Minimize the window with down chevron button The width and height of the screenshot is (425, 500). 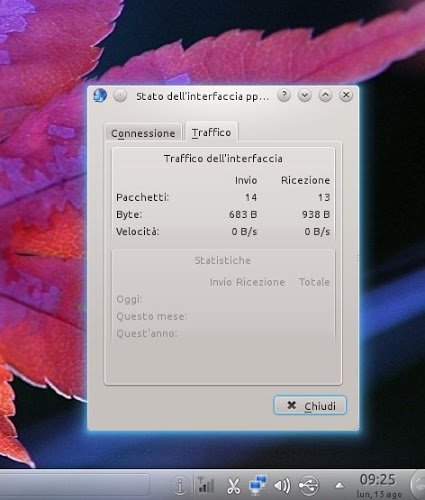pos(304,96)
